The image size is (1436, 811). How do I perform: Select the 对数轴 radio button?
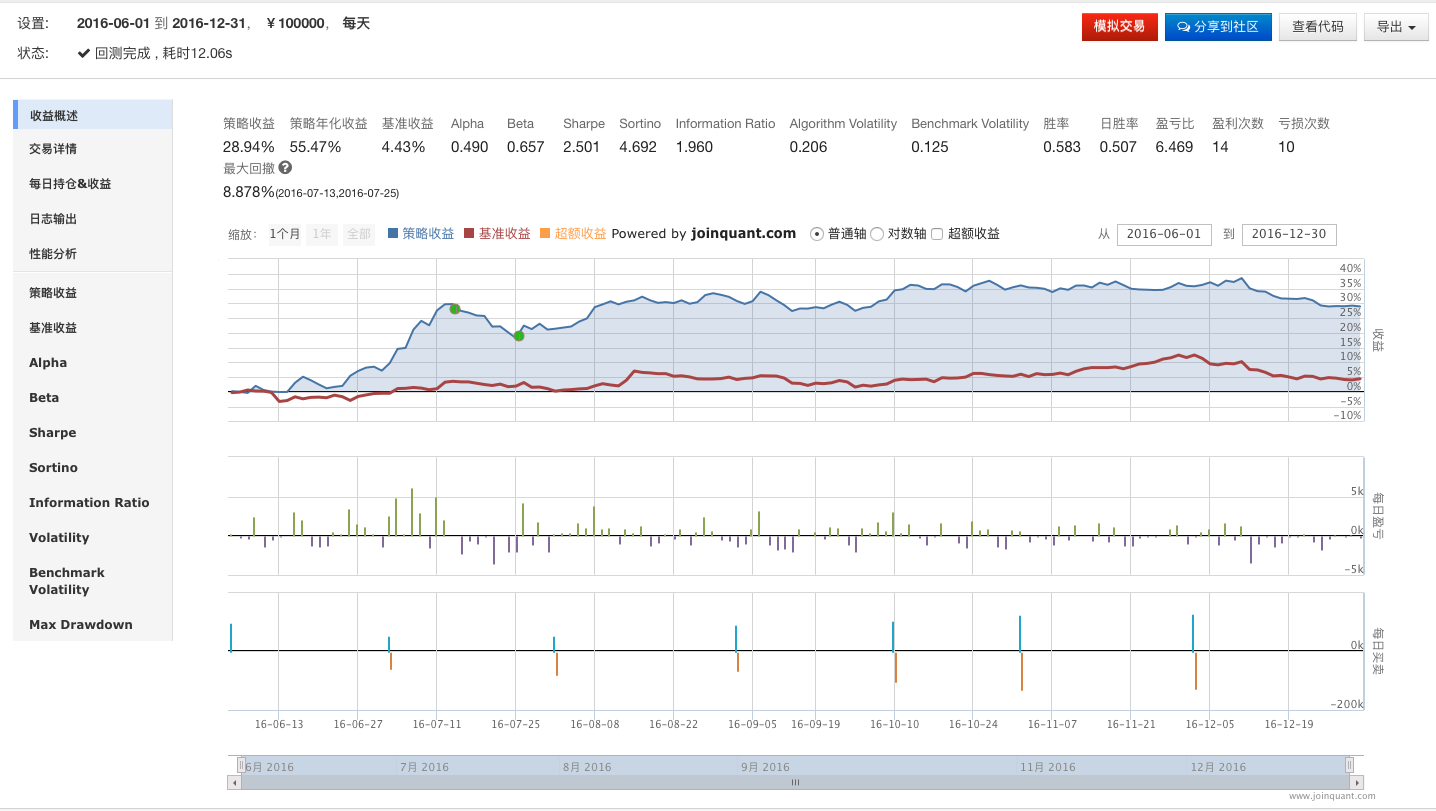click(877, 234)
